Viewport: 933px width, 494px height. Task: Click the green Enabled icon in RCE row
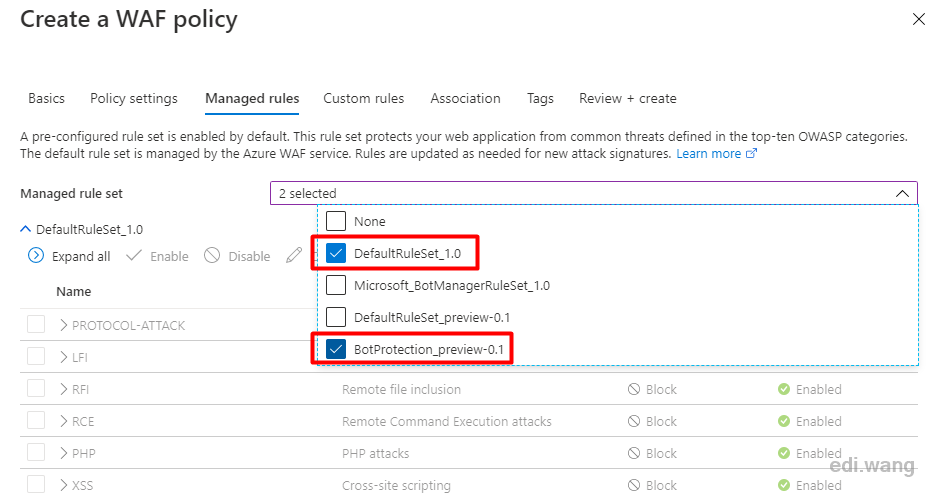[x=784, y=421]
